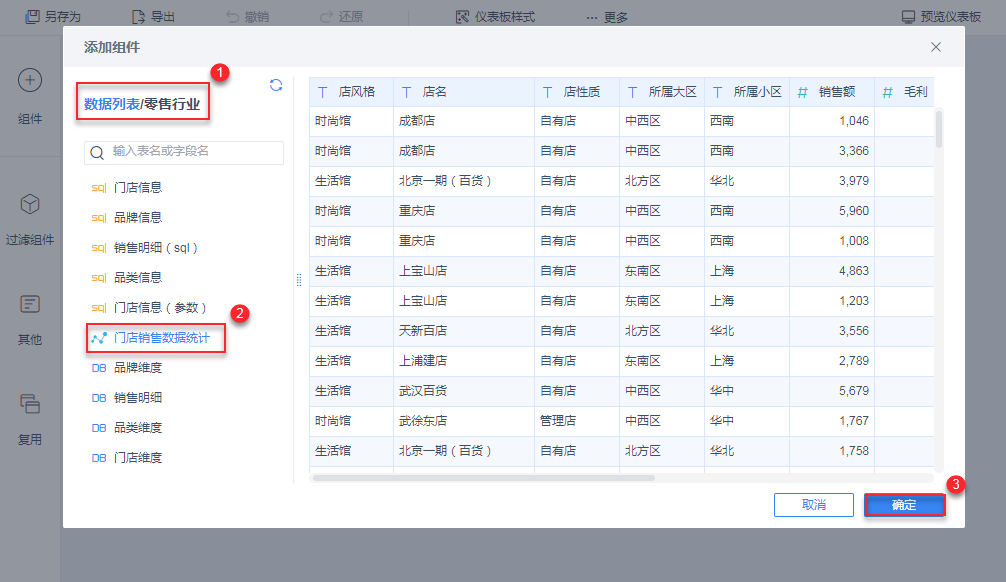
Task: Click the refresh icon beside data list breadcrumb
Action: (276, 85)
